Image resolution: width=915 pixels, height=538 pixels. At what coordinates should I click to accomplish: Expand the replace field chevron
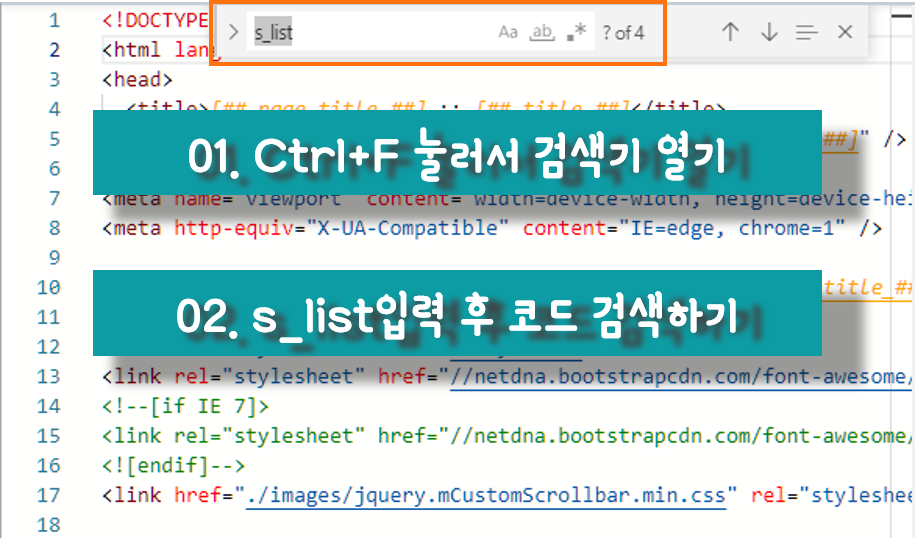tap(233, 32)
